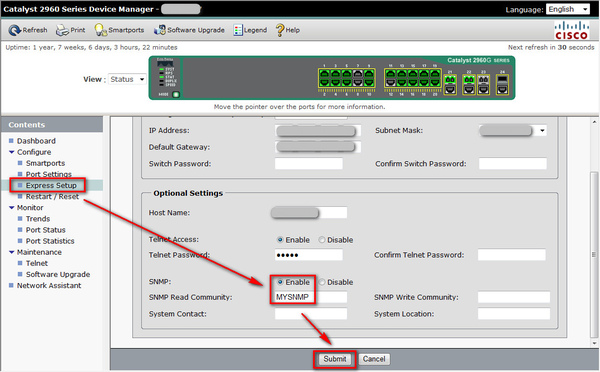Open the Subnet Mask dropdown

tap(513, 131)
